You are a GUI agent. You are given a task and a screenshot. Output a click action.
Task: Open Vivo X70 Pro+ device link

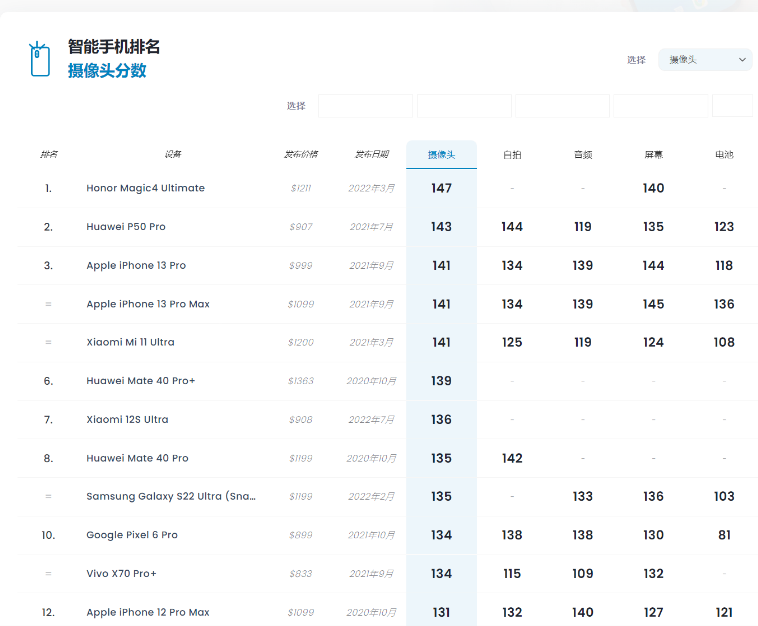click(x=121, y=574)
